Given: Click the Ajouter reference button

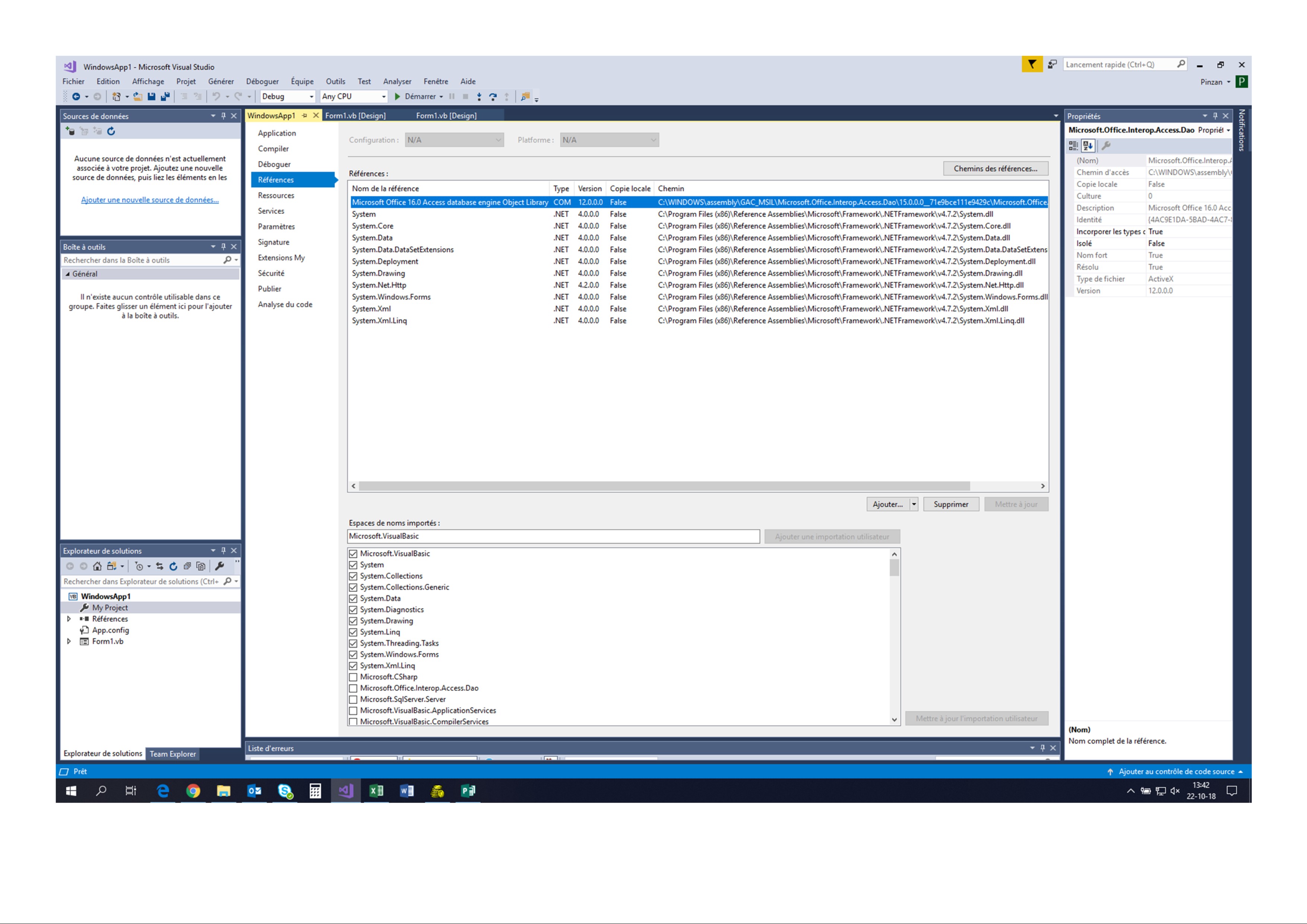Looking at the screenshot, I should coord(887,504).
